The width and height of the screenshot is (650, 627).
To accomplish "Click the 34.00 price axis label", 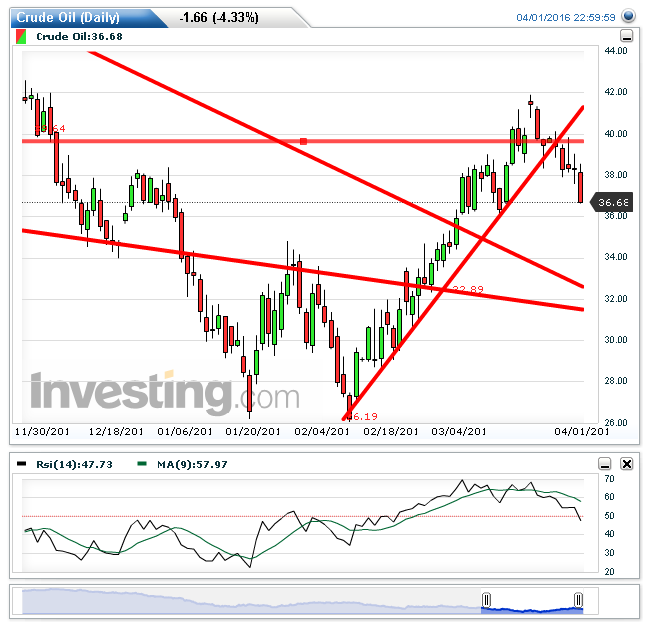I will (x=616, y=257).
